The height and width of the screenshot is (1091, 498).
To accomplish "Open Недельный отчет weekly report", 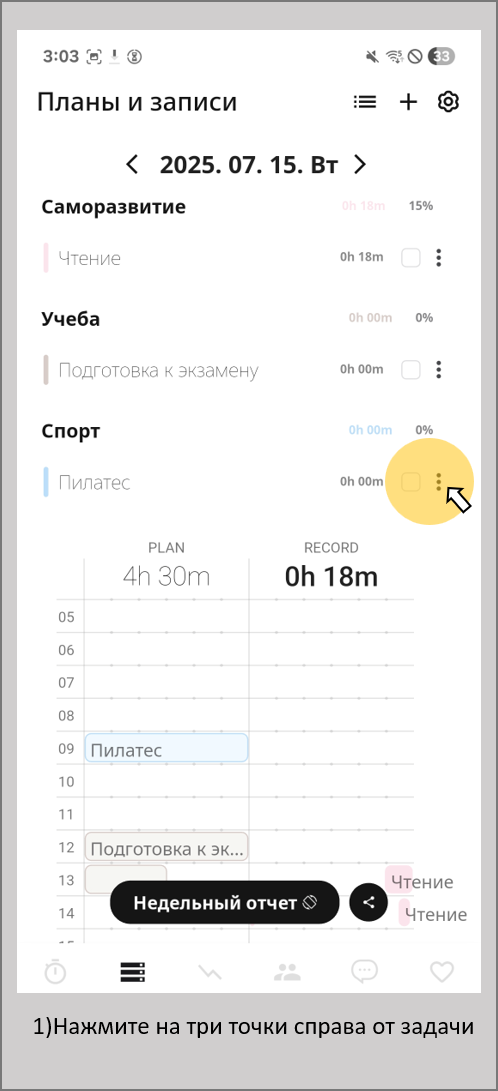I will [x=225, y=902].
